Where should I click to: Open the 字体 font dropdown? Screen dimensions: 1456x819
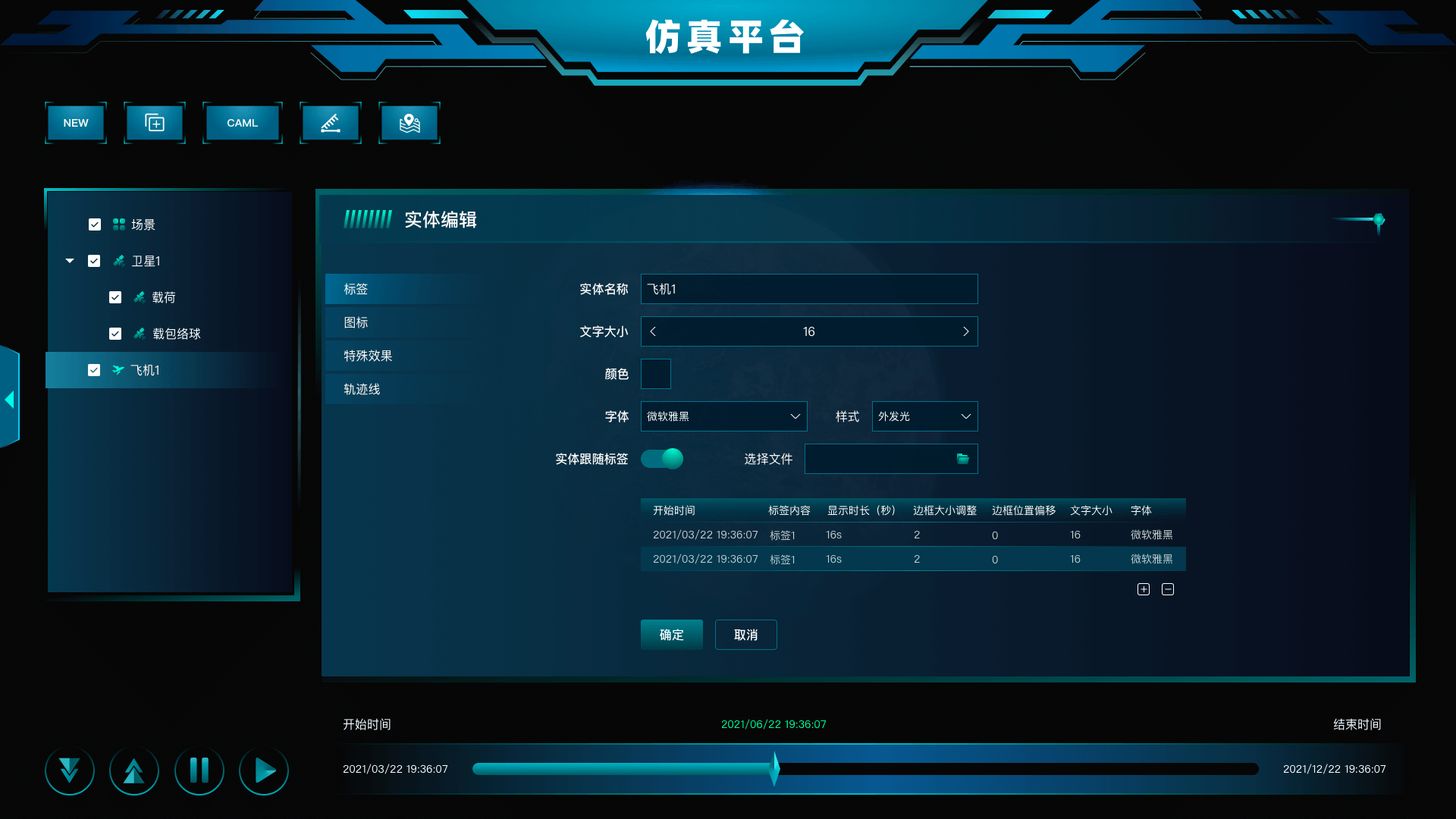tap(723, 416)
